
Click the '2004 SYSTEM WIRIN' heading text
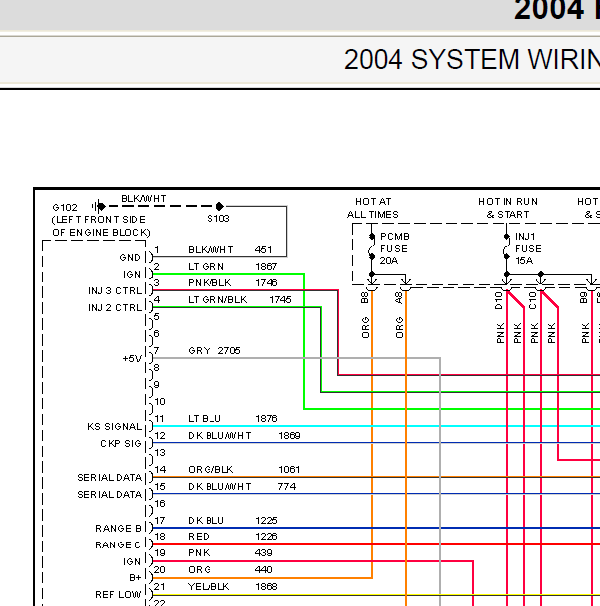point(472,60)
